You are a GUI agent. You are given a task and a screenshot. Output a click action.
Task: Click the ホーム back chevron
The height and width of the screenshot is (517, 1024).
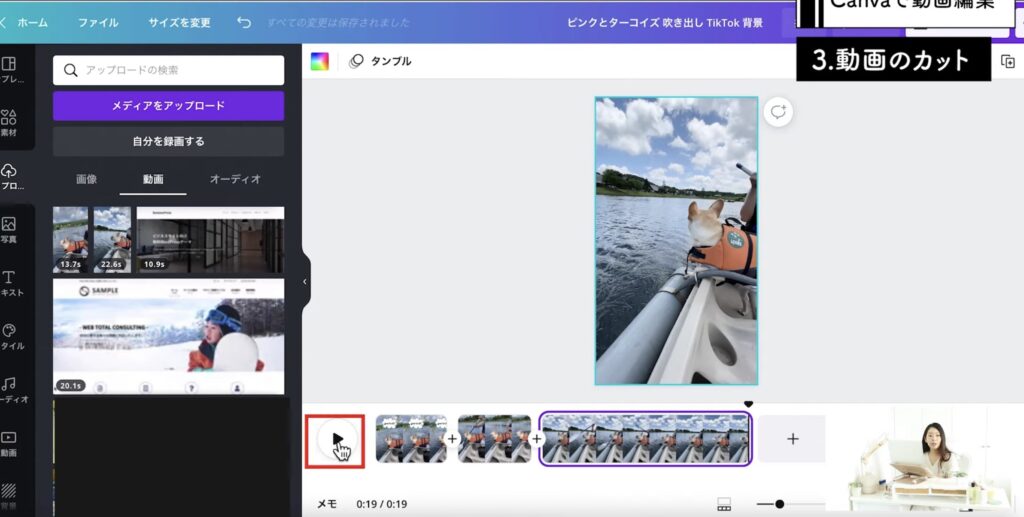point(3,22)
